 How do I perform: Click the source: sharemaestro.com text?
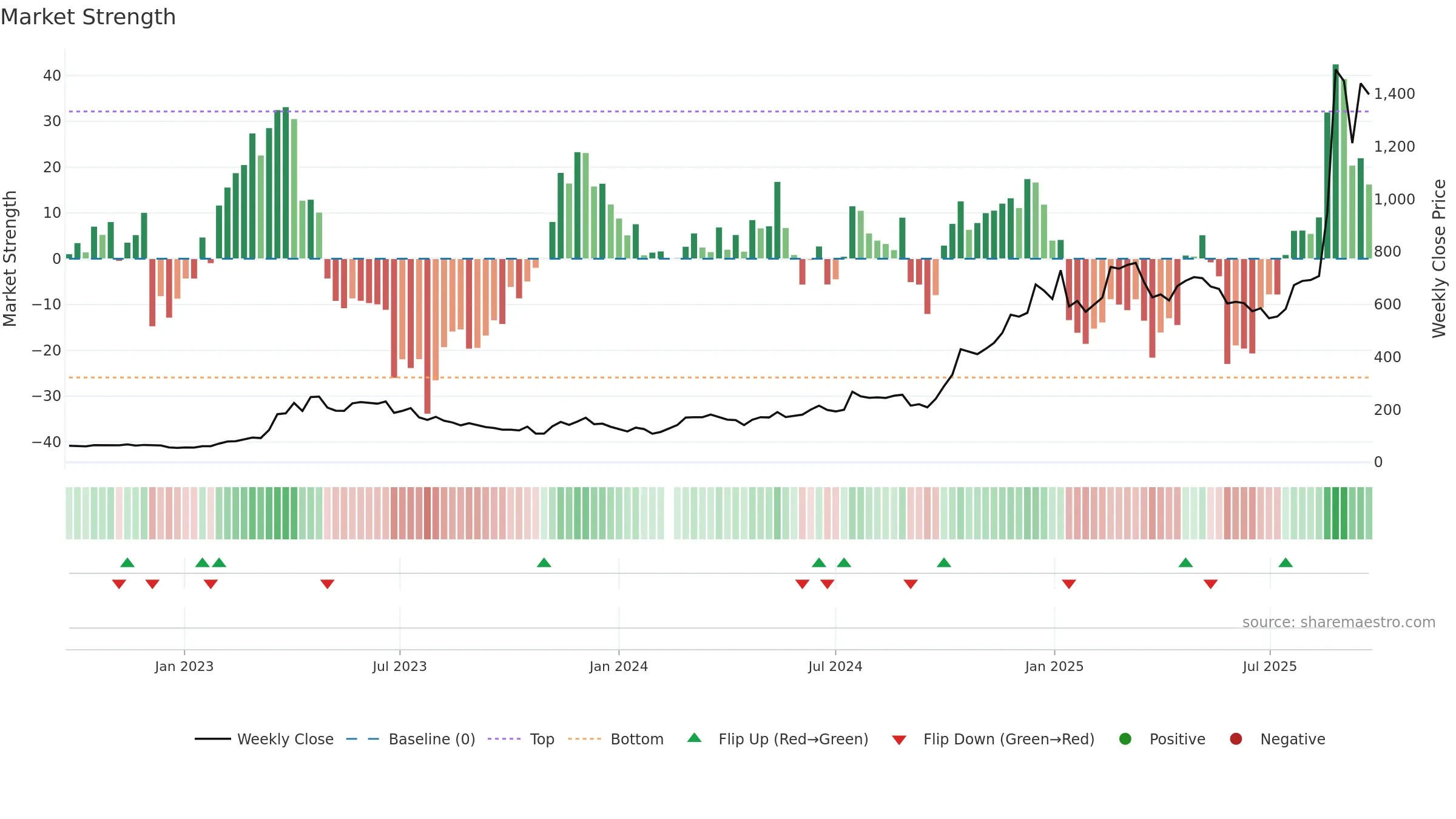point(1339,622)
